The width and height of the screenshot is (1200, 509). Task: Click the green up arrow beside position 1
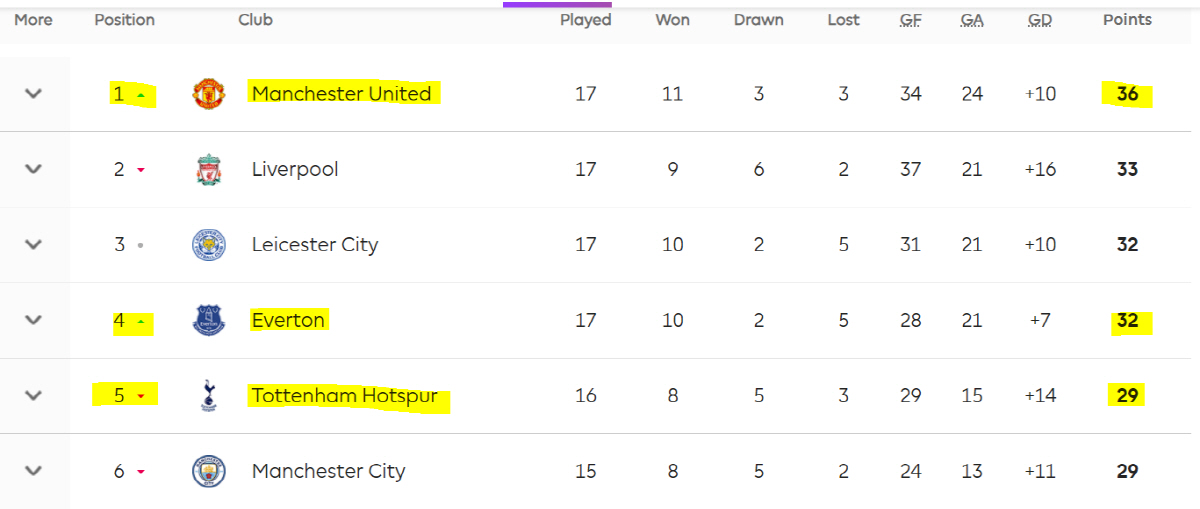(141, 95)
